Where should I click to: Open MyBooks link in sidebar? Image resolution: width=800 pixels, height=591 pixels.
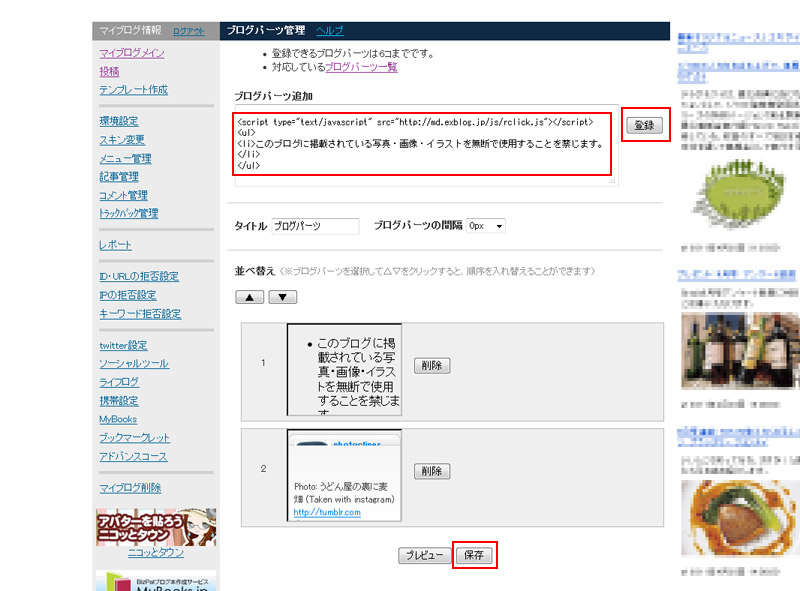tap(118, 419)
